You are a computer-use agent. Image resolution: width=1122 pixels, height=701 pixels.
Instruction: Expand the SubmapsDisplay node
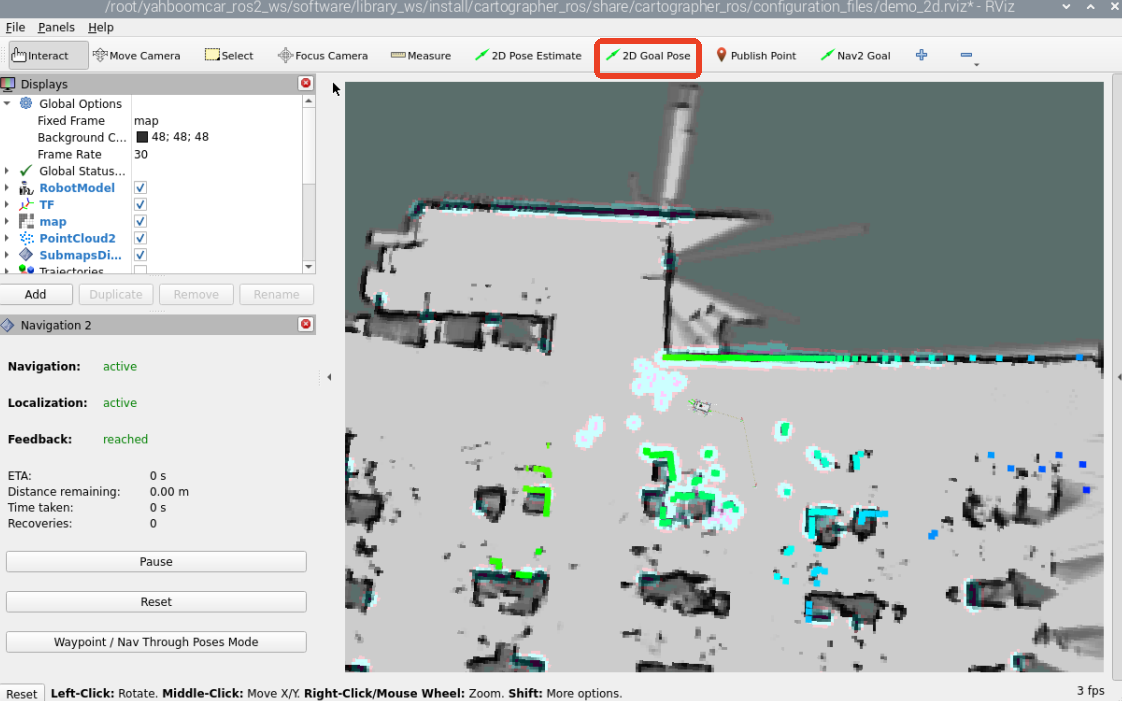click(7, 255)
